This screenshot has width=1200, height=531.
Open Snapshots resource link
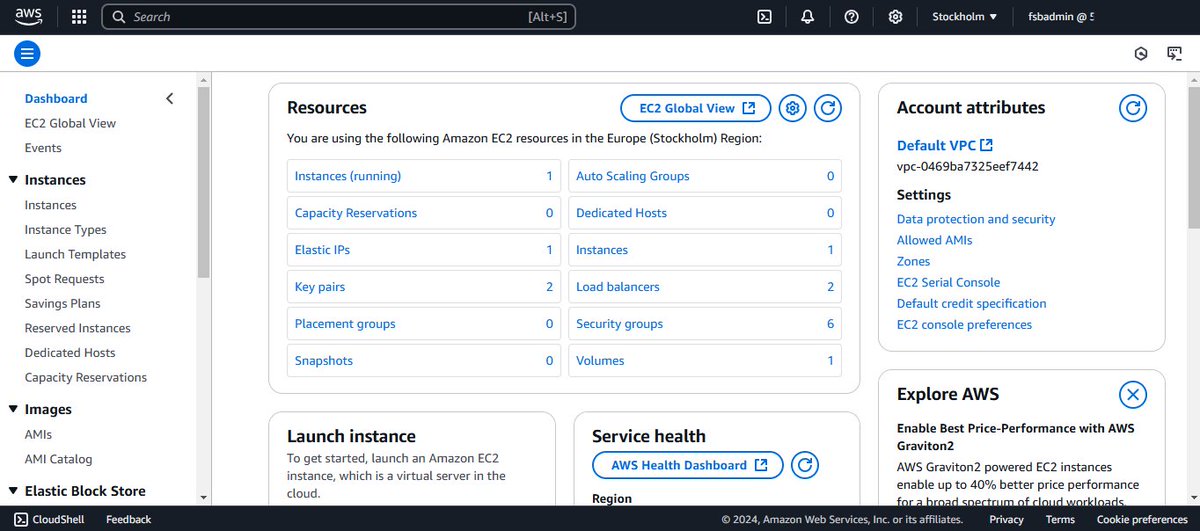click(x=323, y=361)
